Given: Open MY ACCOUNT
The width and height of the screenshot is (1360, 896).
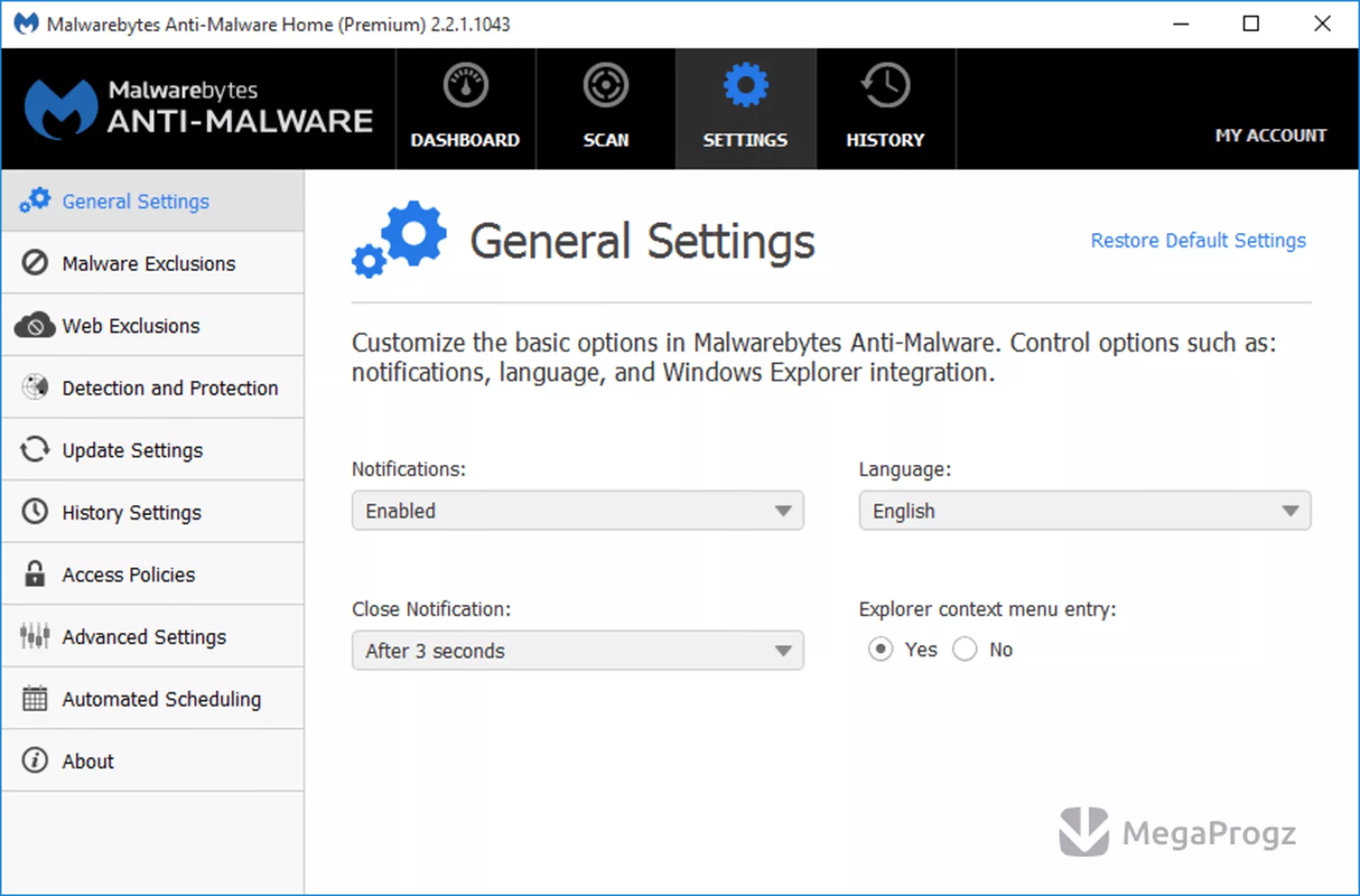Looking at the screenshot, I should coord(1271,135).
